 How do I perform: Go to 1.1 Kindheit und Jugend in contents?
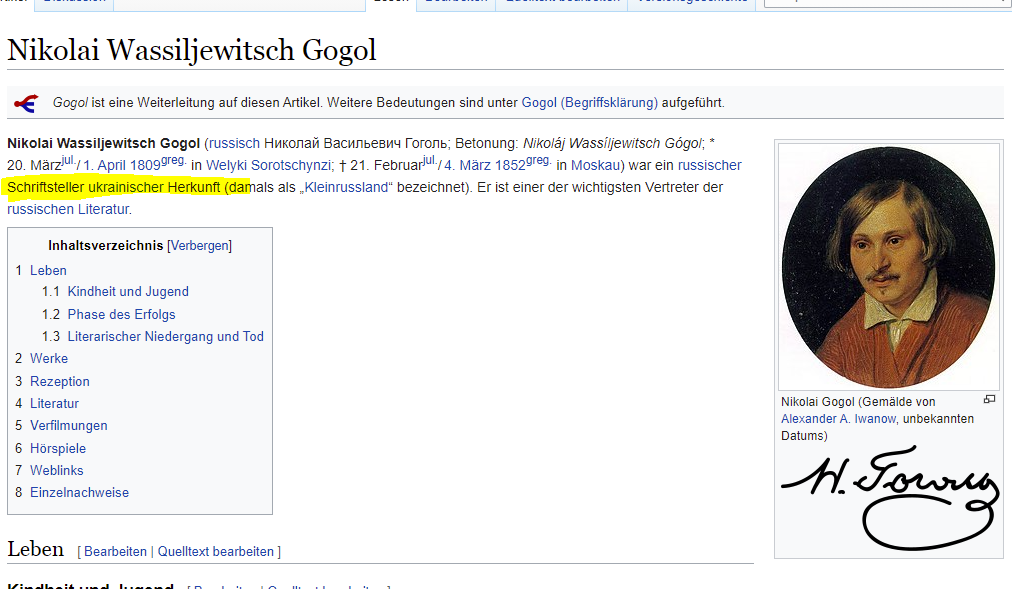coord(128,292)
